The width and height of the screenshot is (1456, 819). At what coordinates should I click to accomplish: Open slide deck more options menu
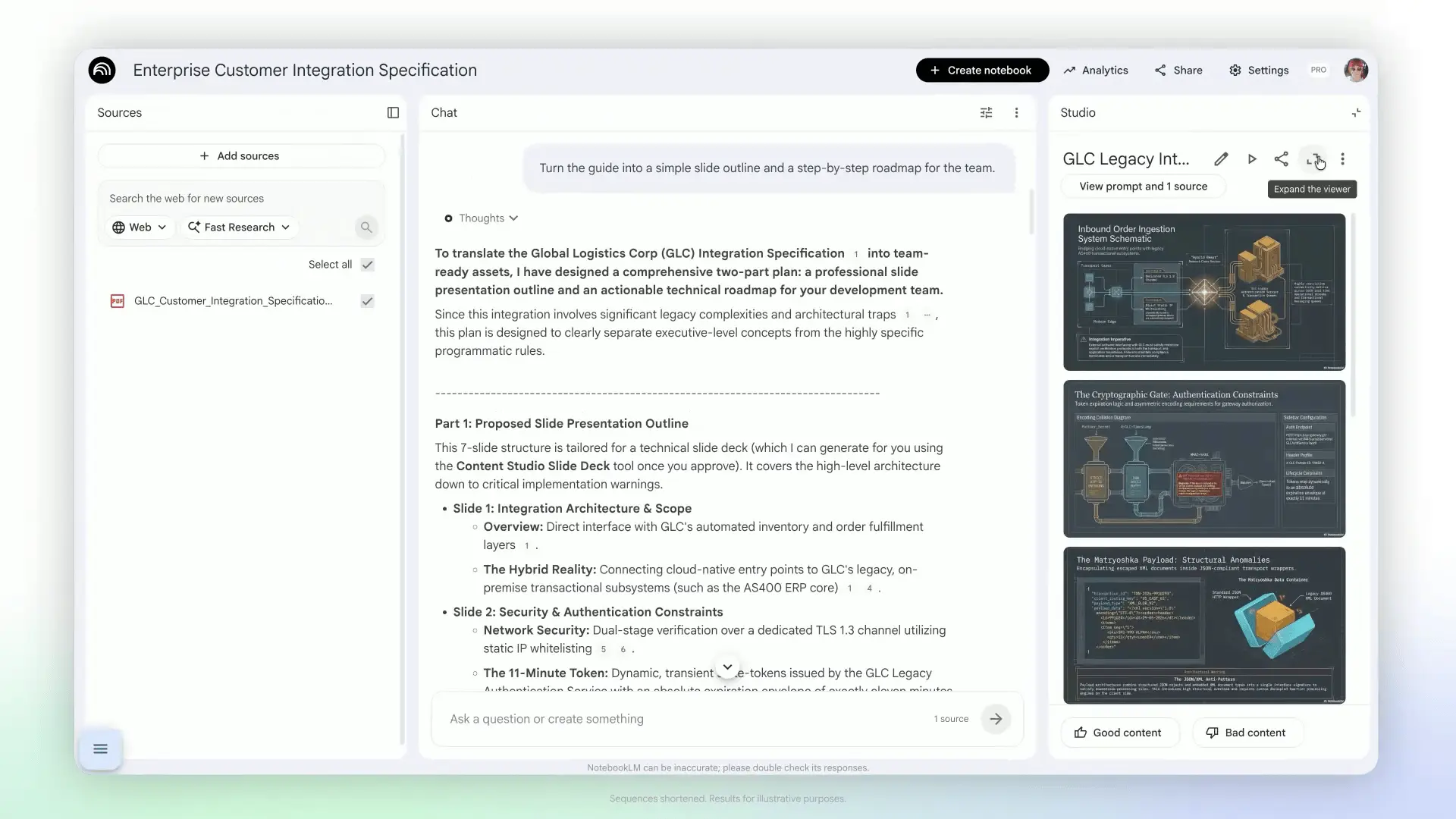pos(1343,159)
